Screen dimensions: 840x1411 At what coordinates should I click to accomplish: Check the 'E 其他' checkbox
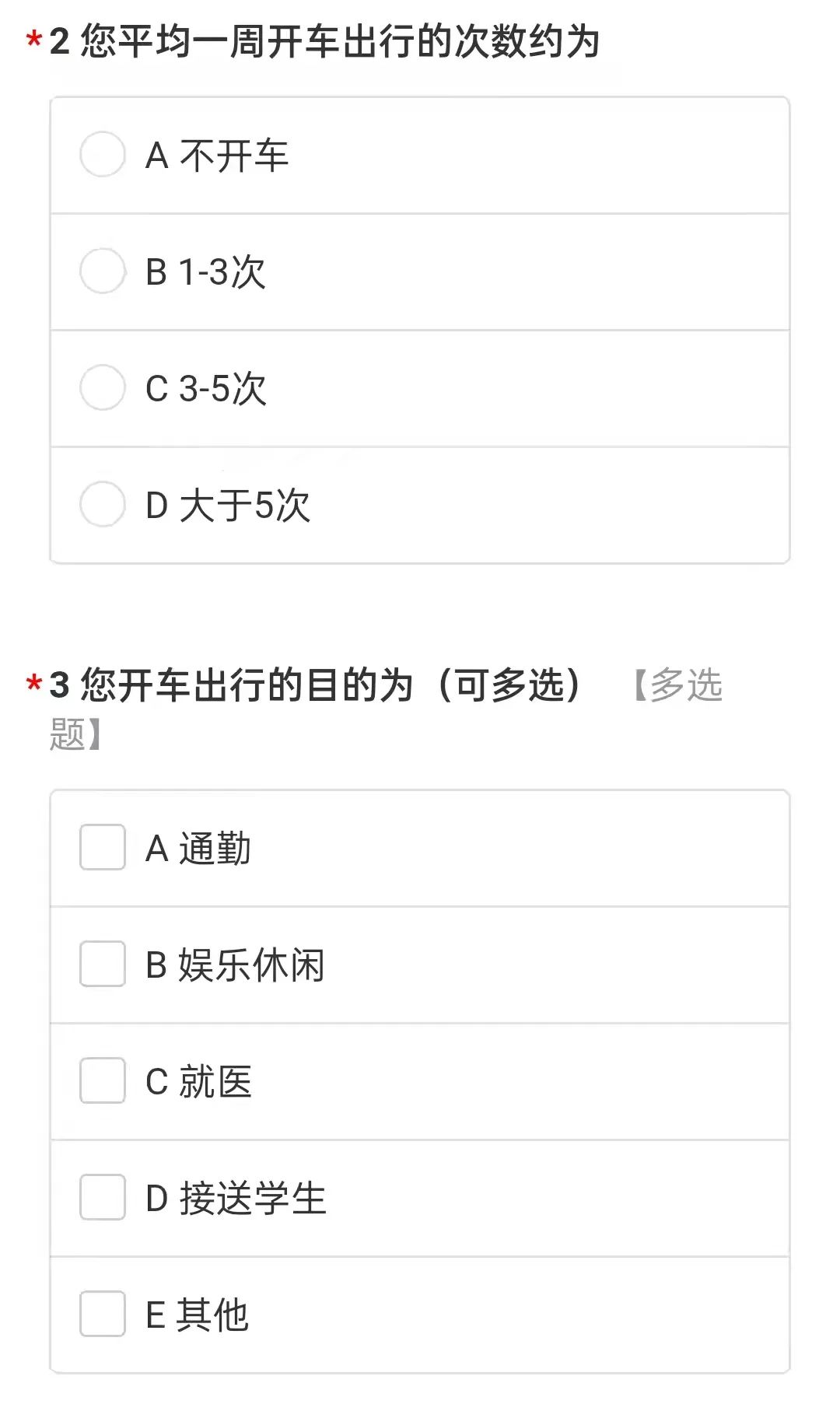tap(103, 1315)
